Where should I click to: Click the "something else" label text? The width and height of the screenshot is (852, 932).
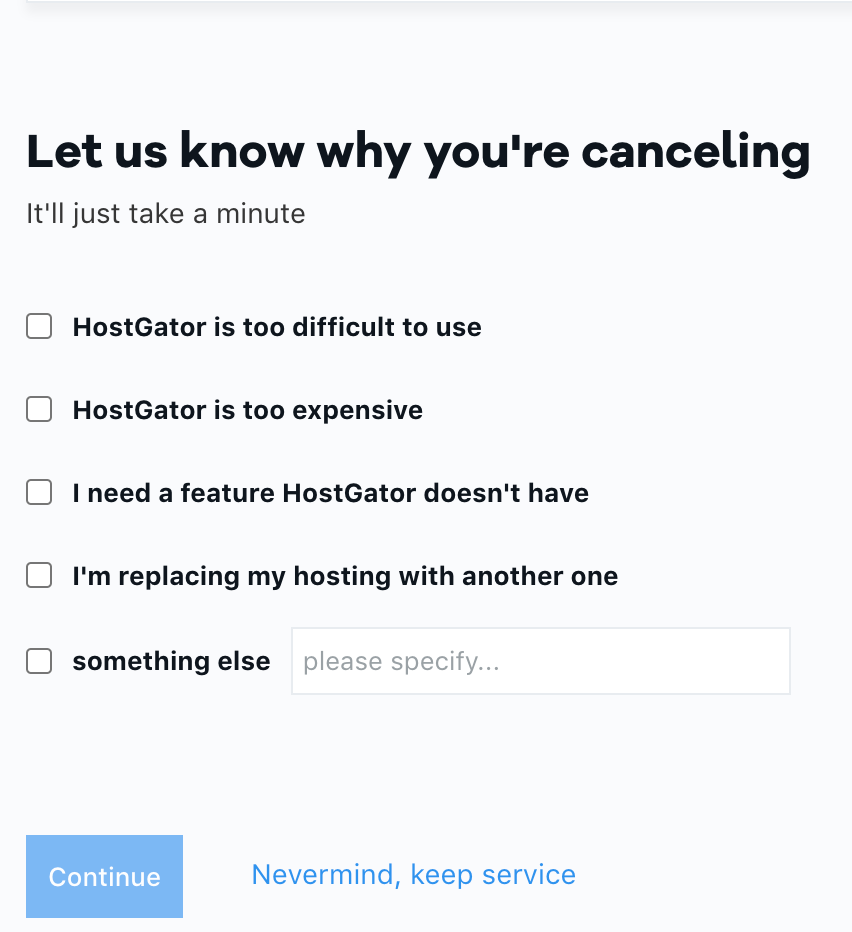(x=171, y=661)
